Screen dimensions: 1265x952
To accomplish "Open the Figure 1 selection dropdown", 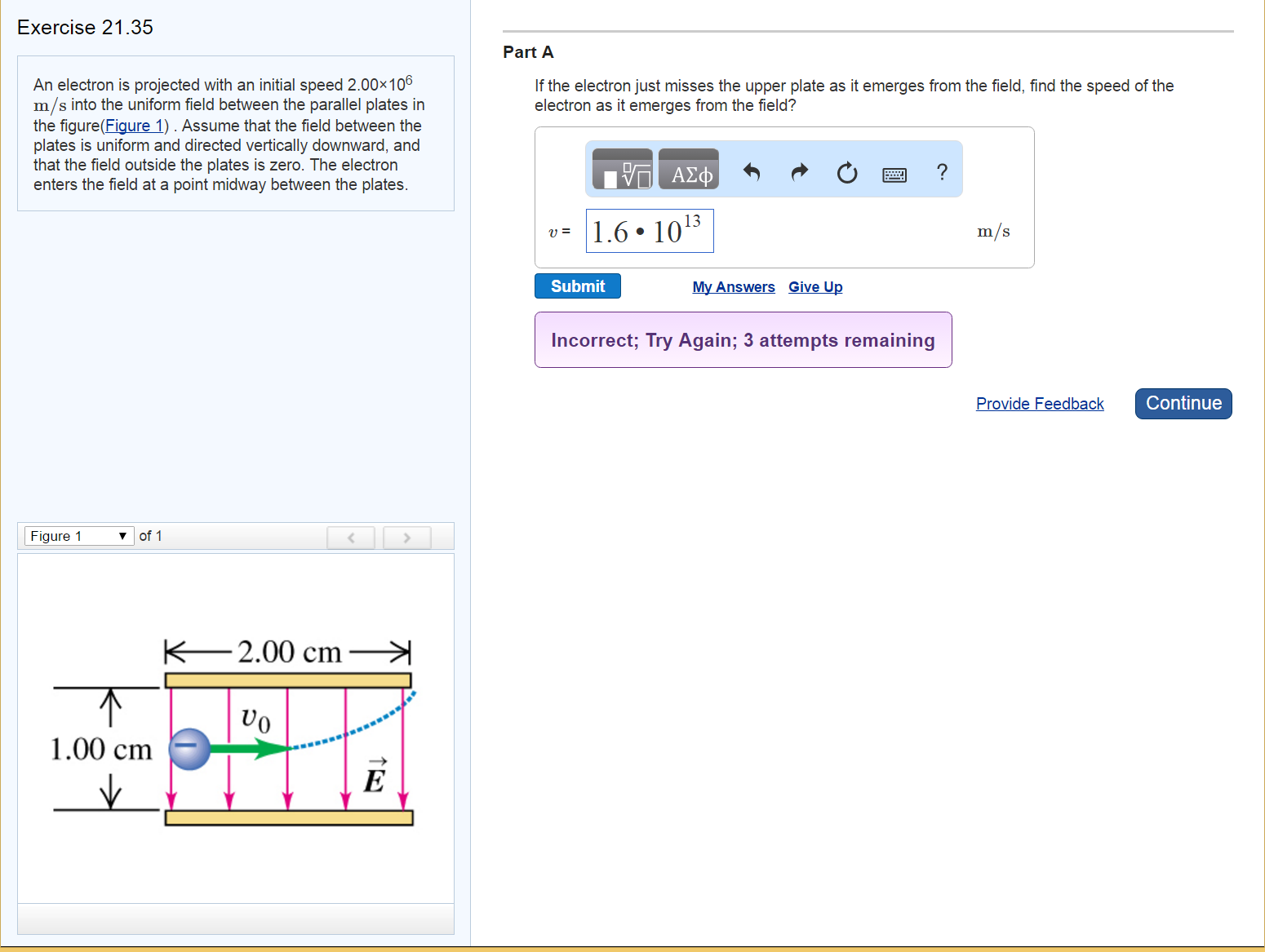I will [x=78, y=535].
